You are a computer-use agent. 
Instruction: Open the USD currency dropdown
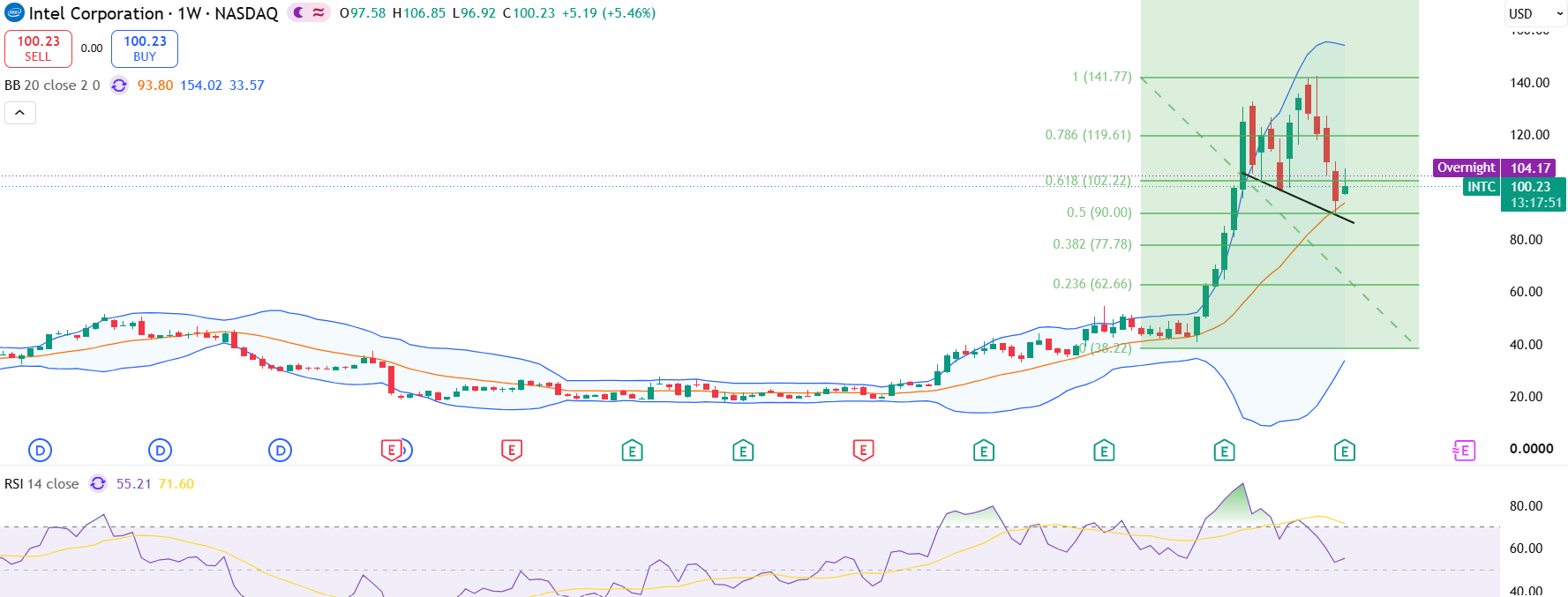tap(1534, 13)
